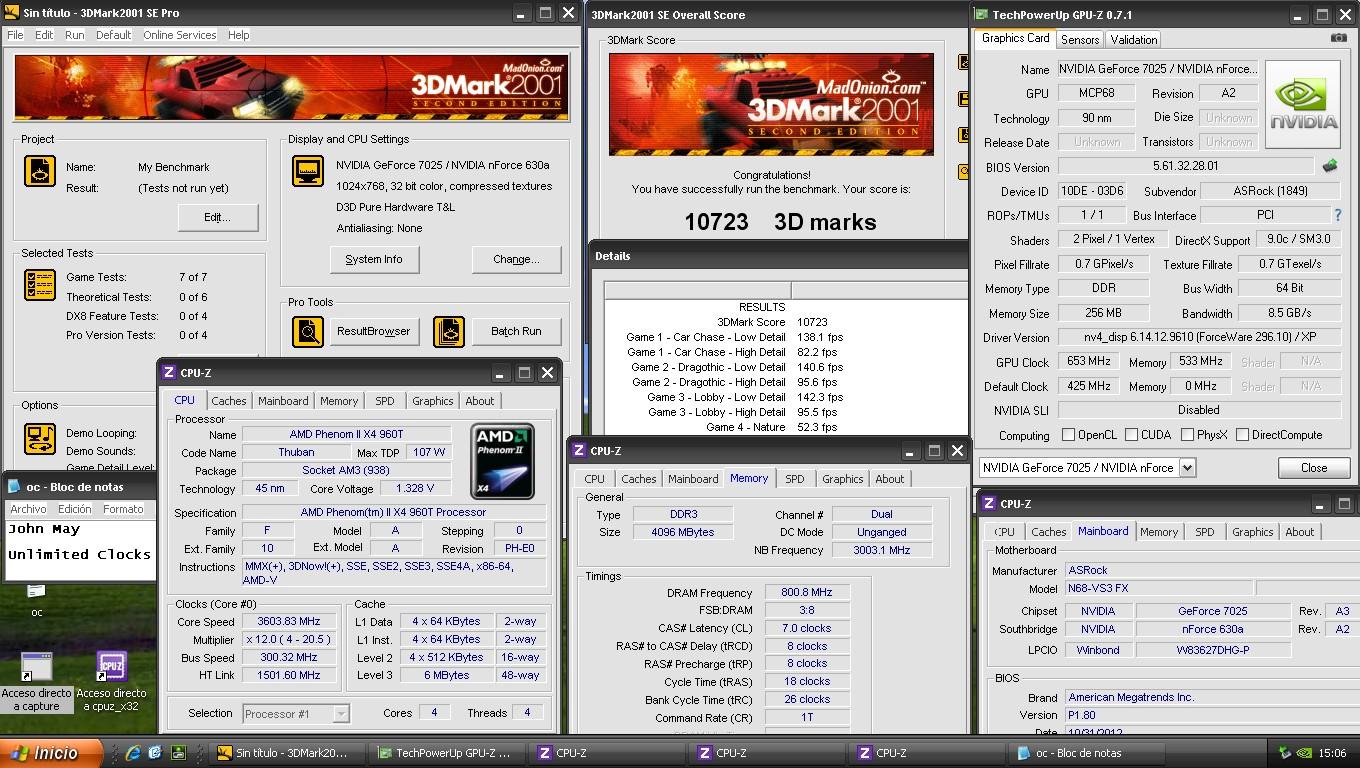Click the CPU-Z Mainboard window title icon
Screen dimensions: 1360x768
click(989, 504)
